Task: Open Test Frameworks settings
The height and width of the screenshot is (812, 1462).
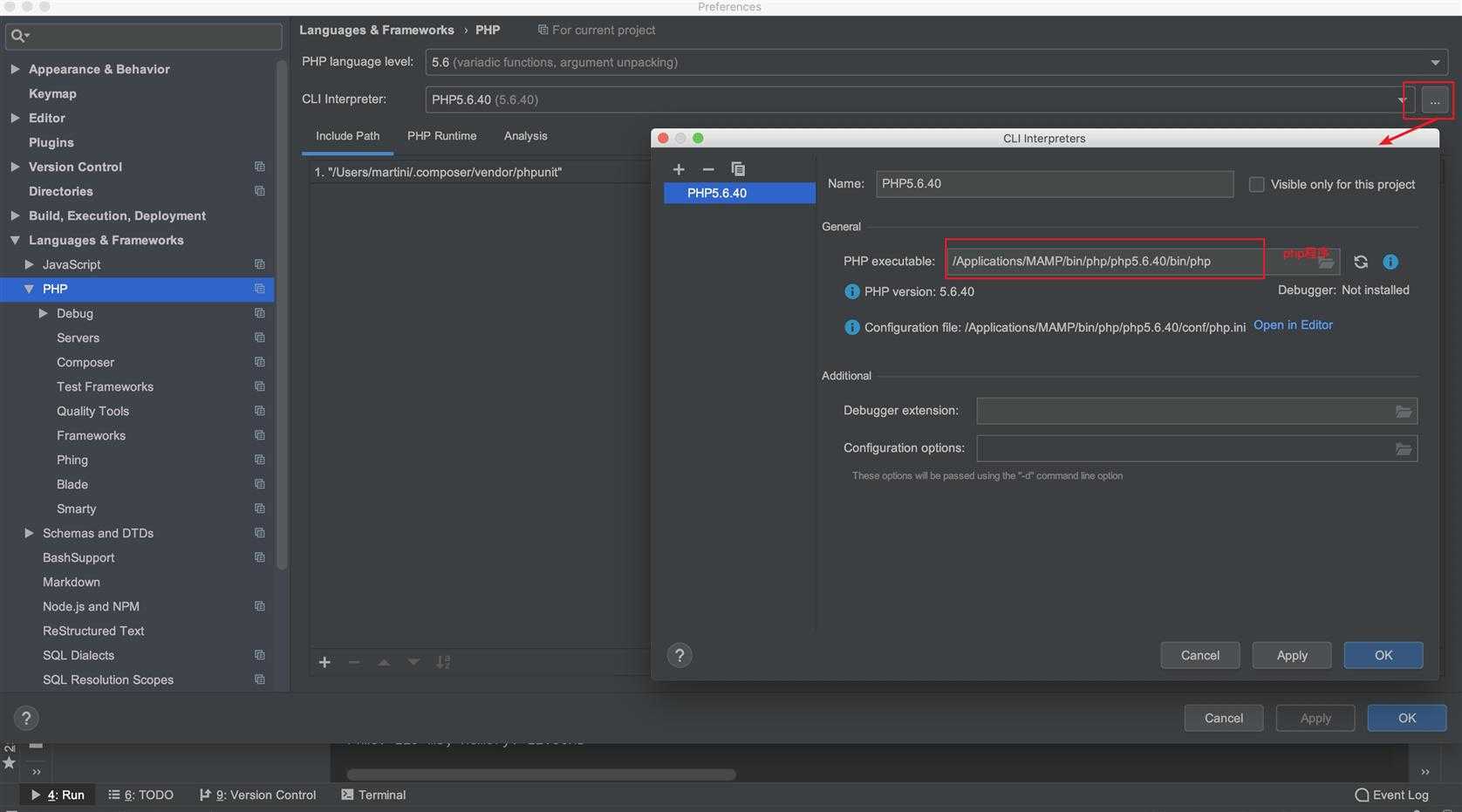Action: (105, 386)
